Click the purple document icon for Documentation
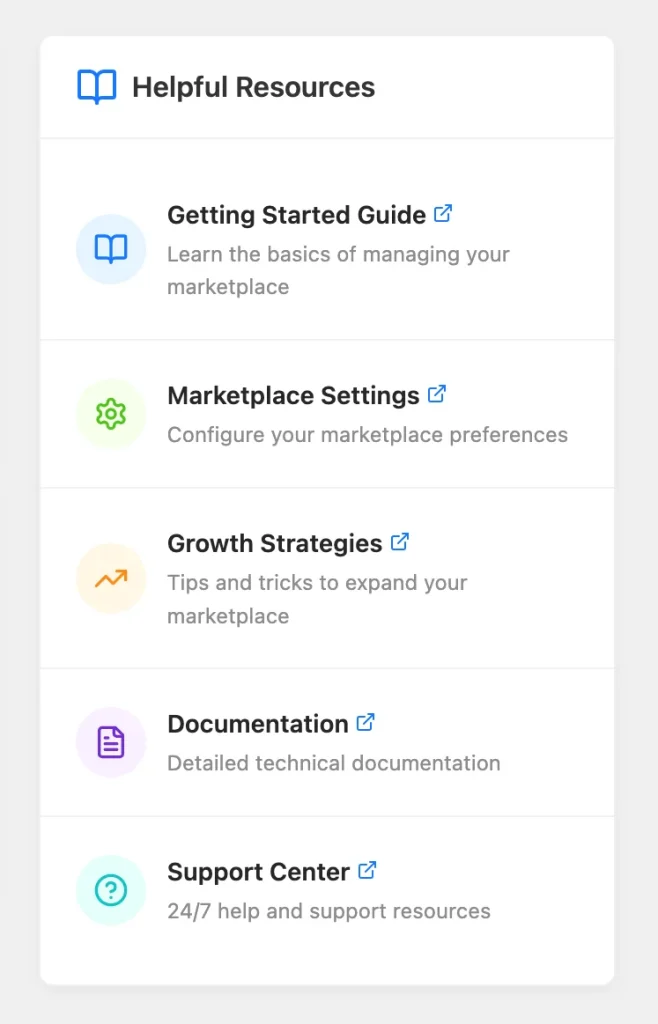The height and width of the screenshot is (1024, 658). [111, 743]
